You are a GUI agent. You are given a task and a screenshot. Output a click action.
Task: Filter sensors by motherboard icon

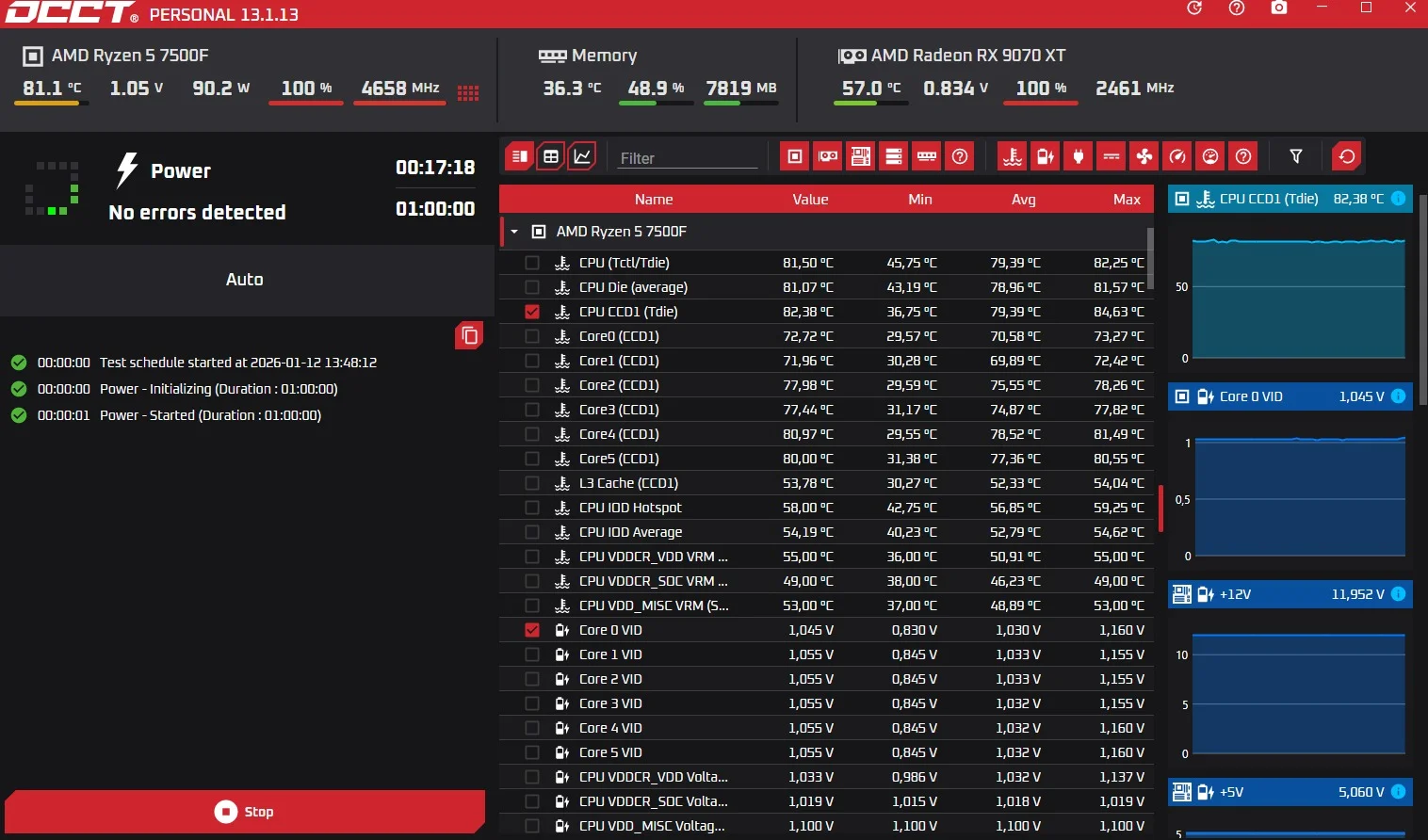(861, 156)
